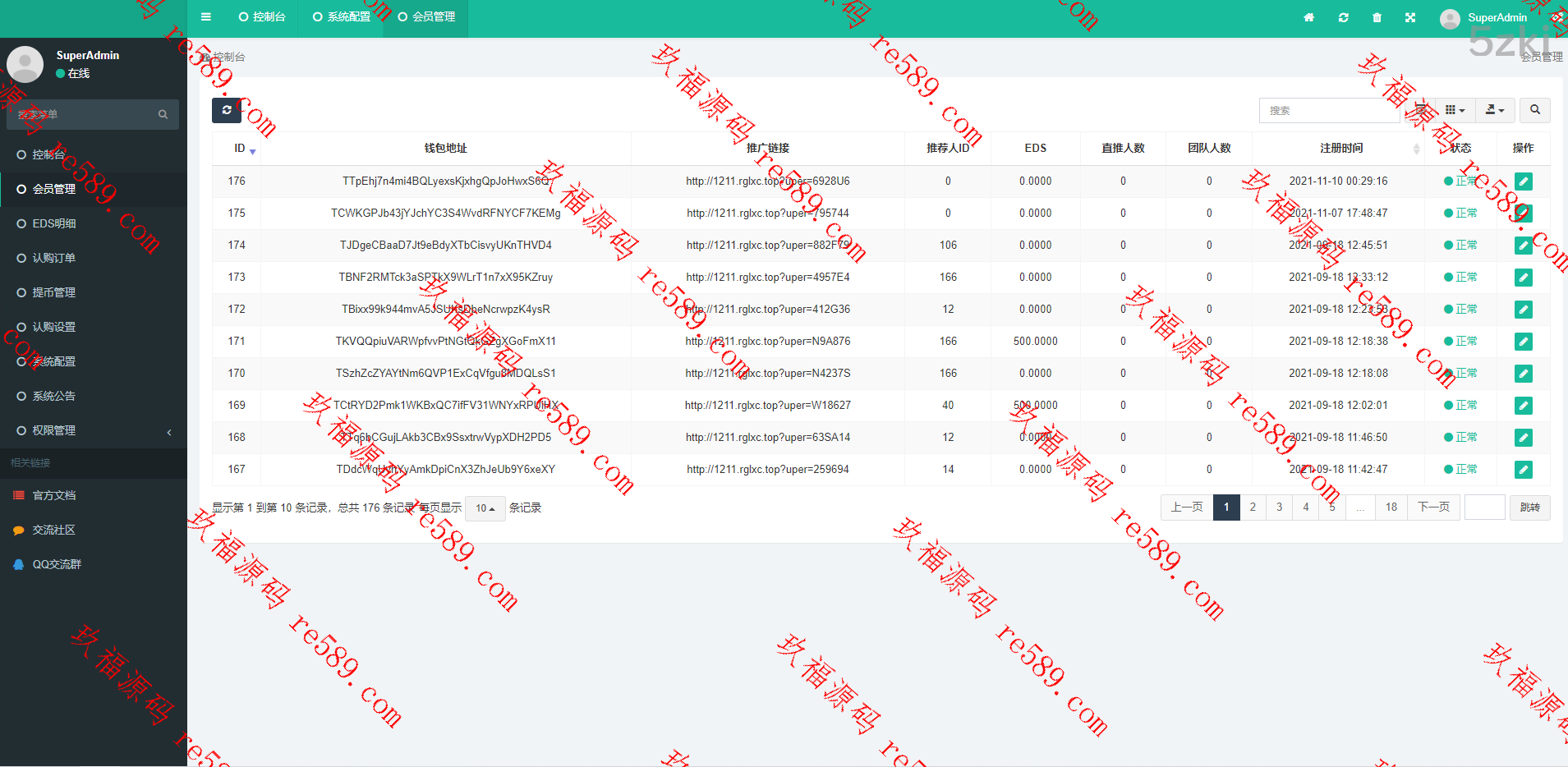Toggle fullscreen with the expand icon
The height and width of the screenshot is (767, 1568).
pos(1410,17)
